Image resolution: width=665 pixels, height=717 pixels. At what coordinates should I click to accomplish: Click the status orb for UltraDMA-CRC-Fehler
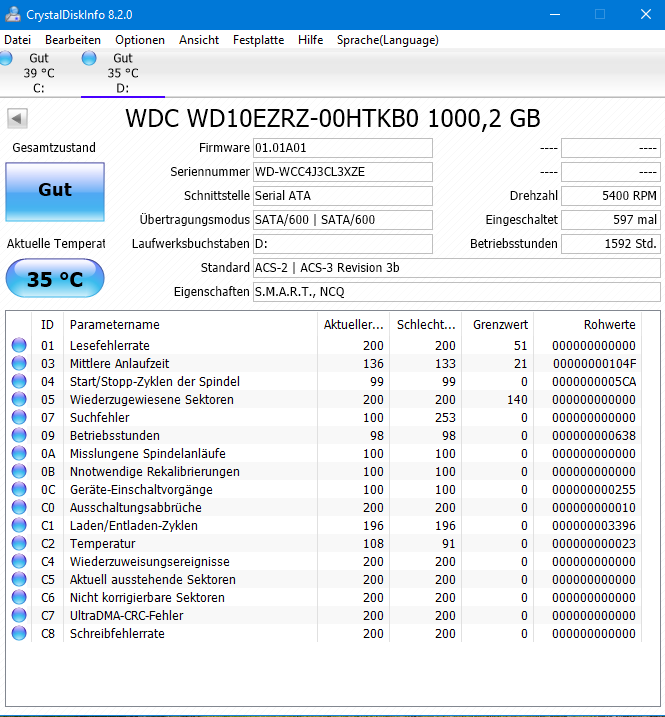pyautogui.click(x=19, y=615)
